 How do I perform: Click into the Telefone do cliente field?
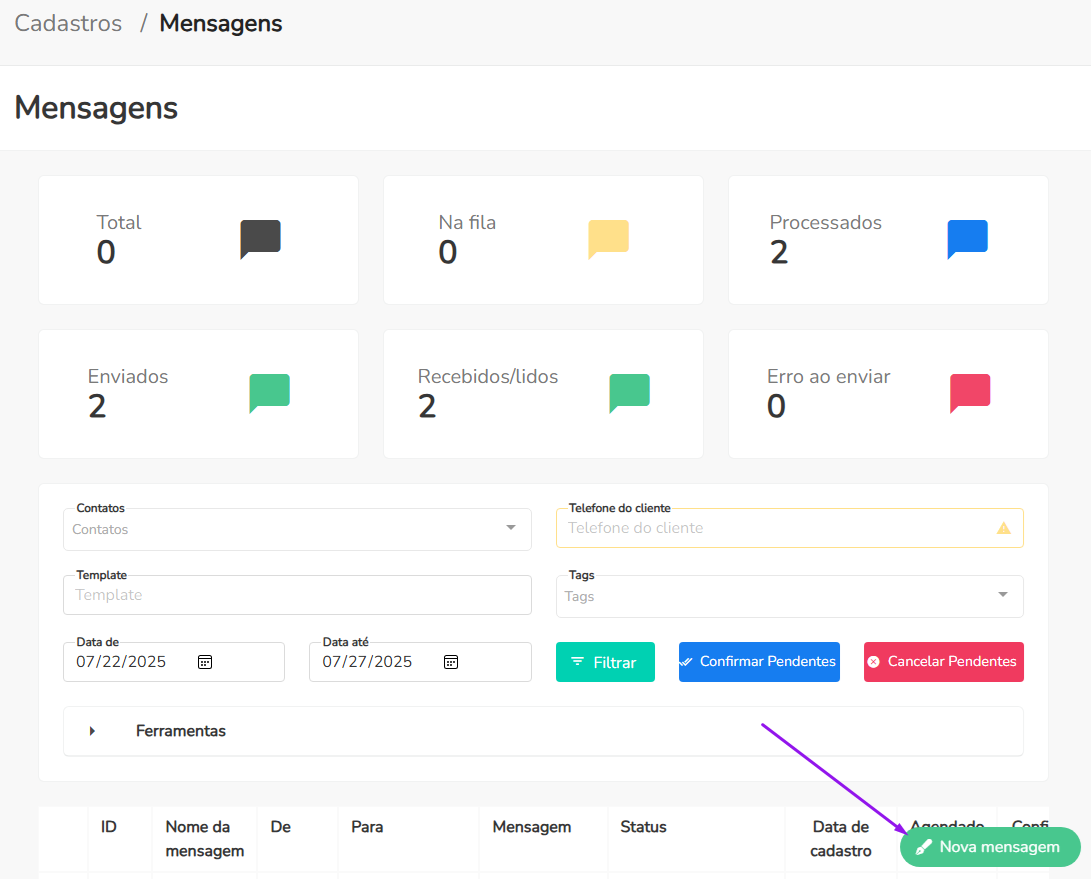pos(775,528)
